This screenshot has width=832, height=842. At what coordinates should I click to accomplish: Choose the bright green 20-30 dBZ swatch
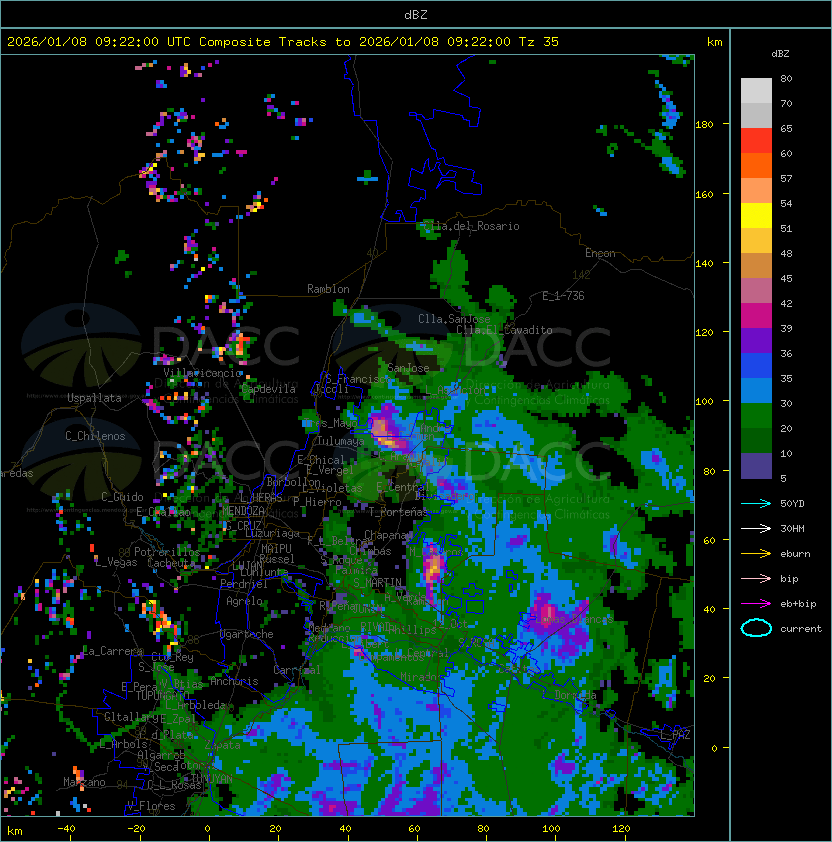[x=756, y=416]
